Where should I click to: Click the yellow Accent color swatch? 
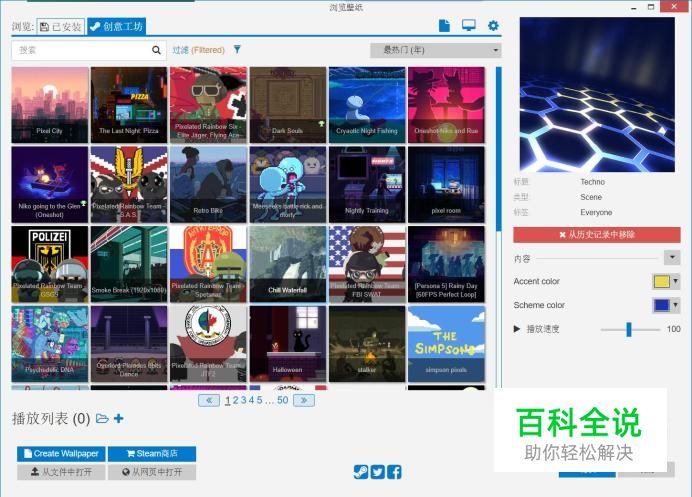pyautogui.click(x=662, y=281)
